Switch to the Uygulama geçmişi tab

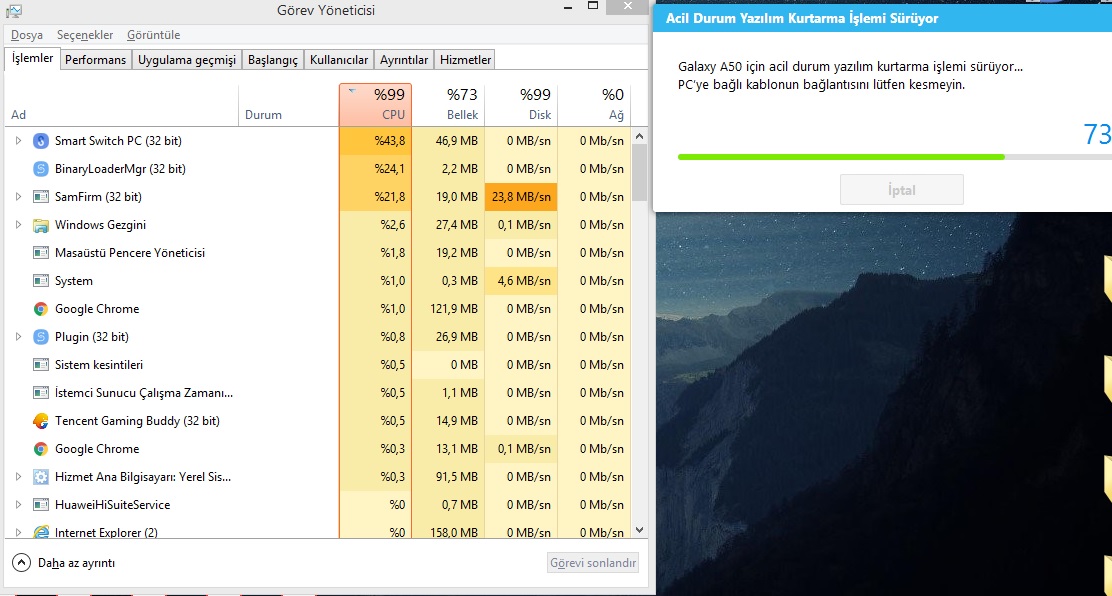tap(187, 60)
